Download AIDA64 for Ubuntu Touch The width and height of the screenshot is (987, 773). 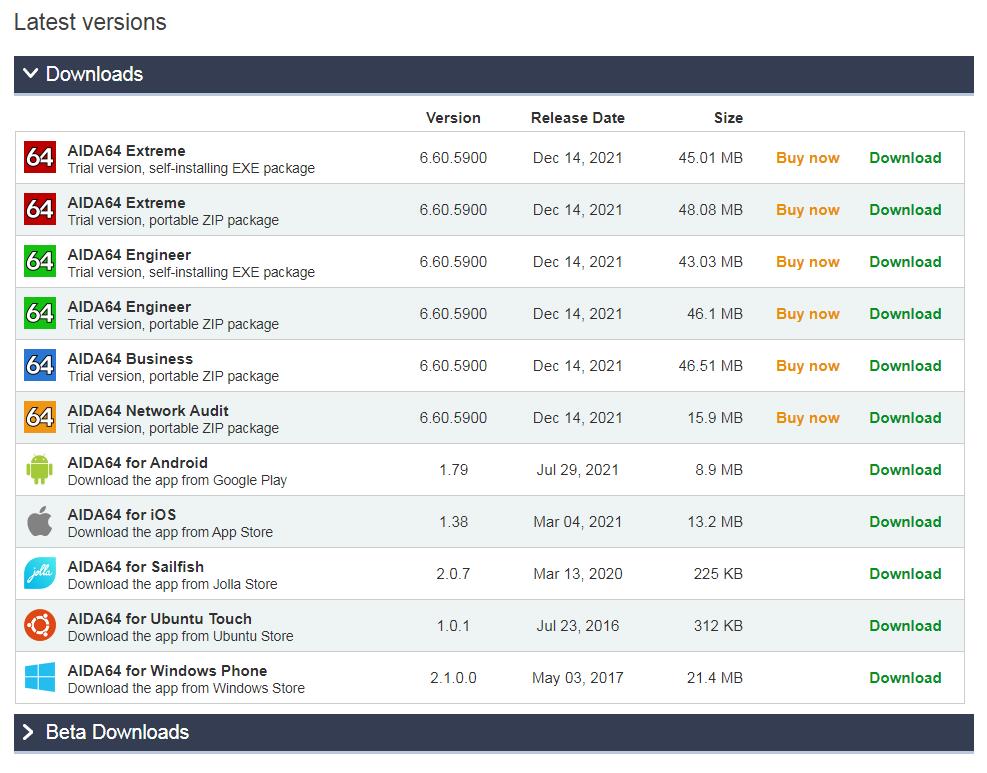[905, 626]
